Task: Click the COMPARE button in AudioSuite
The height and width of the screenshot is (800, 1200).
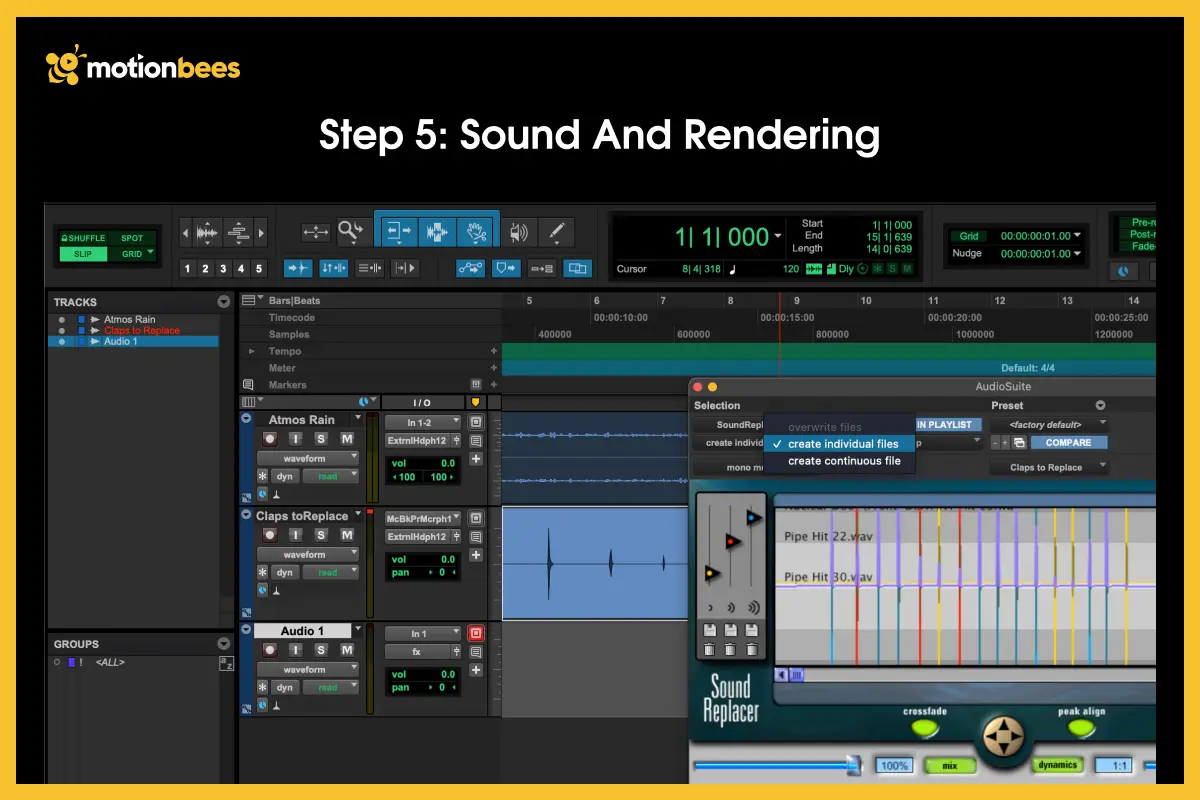Action: 1068,442
